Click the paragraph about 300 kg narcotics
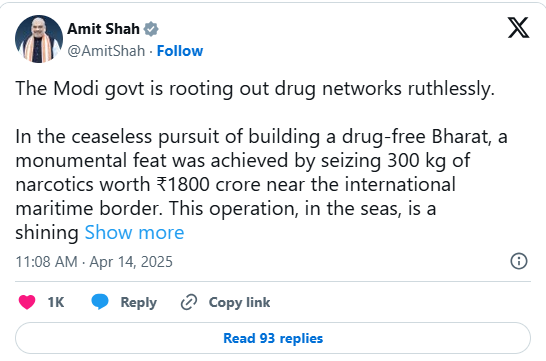 261,185
